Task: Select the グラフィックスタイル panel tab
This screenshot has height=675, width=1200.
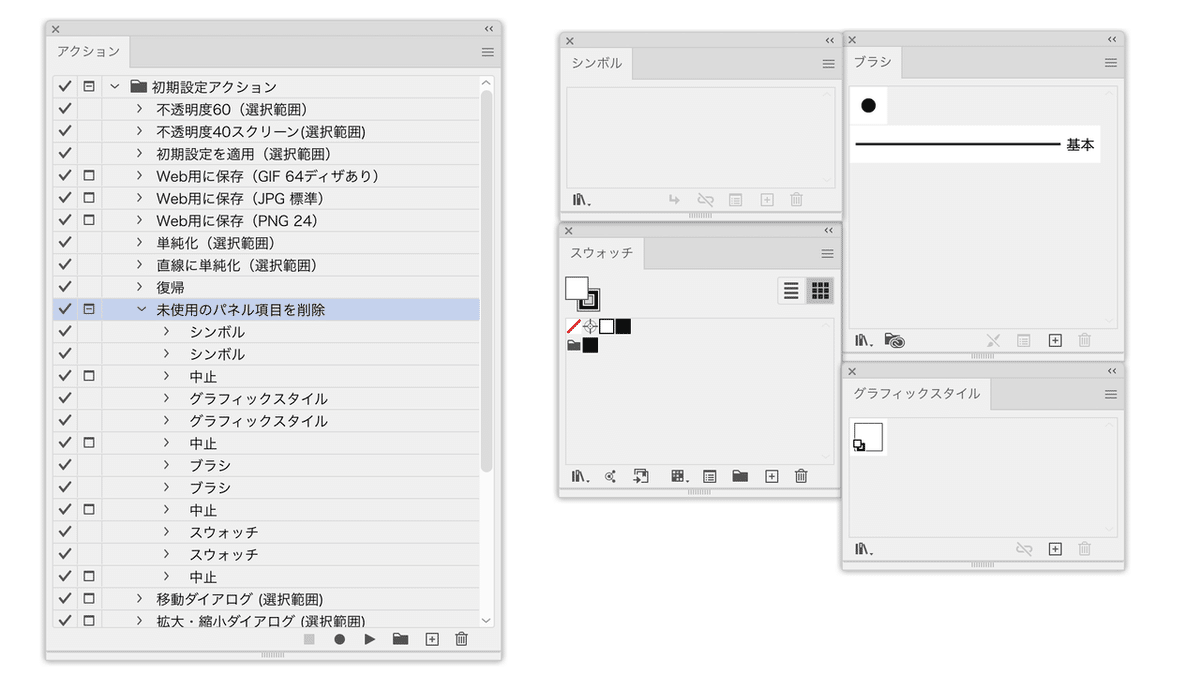Action: click(917, 394)
